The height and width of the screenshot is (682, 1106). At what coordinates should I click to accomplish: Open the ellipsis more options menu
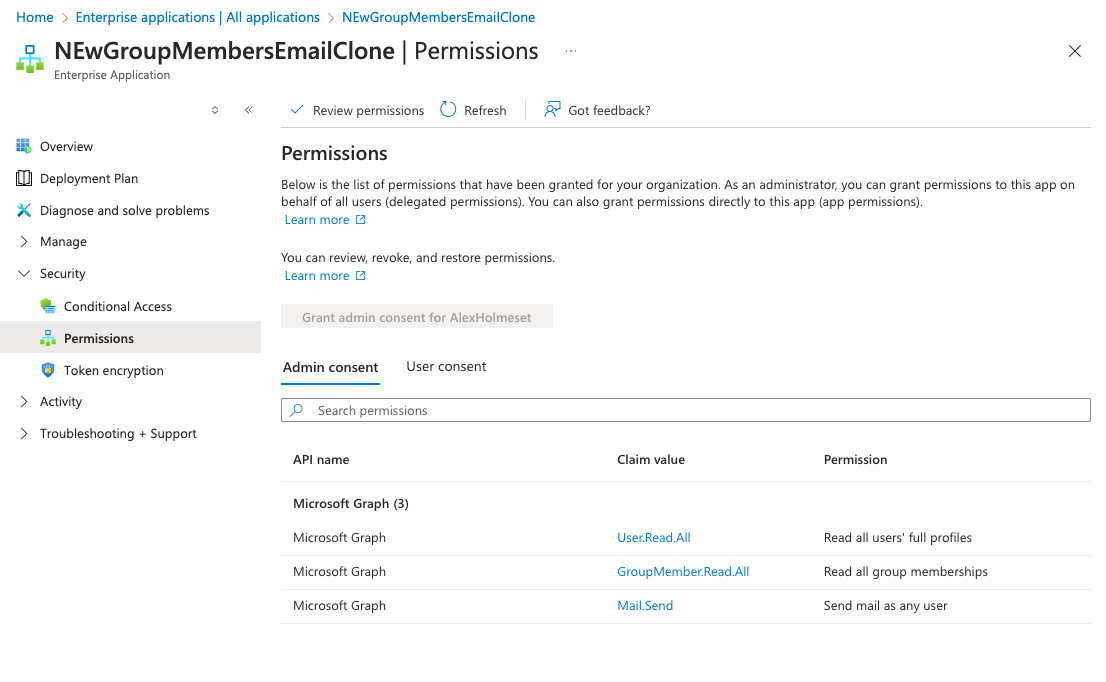571,51
